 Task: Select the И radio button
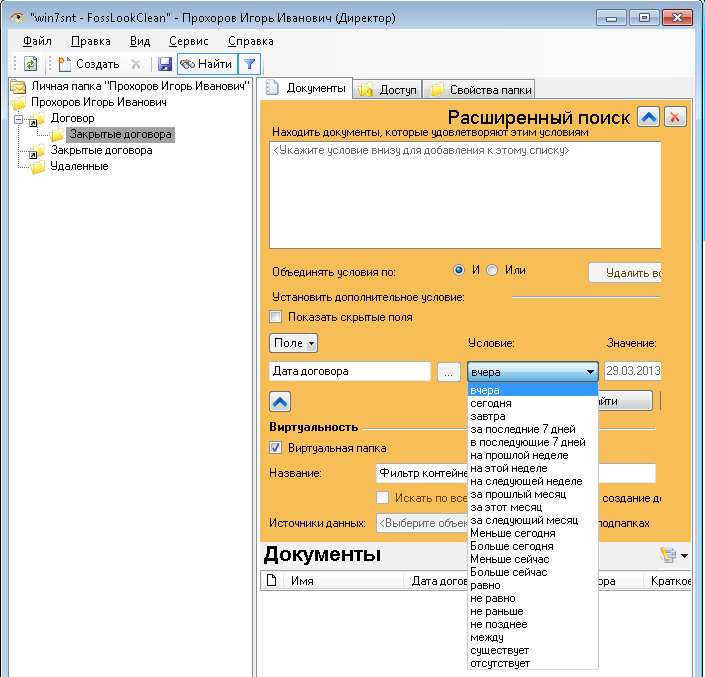[459, 270]
